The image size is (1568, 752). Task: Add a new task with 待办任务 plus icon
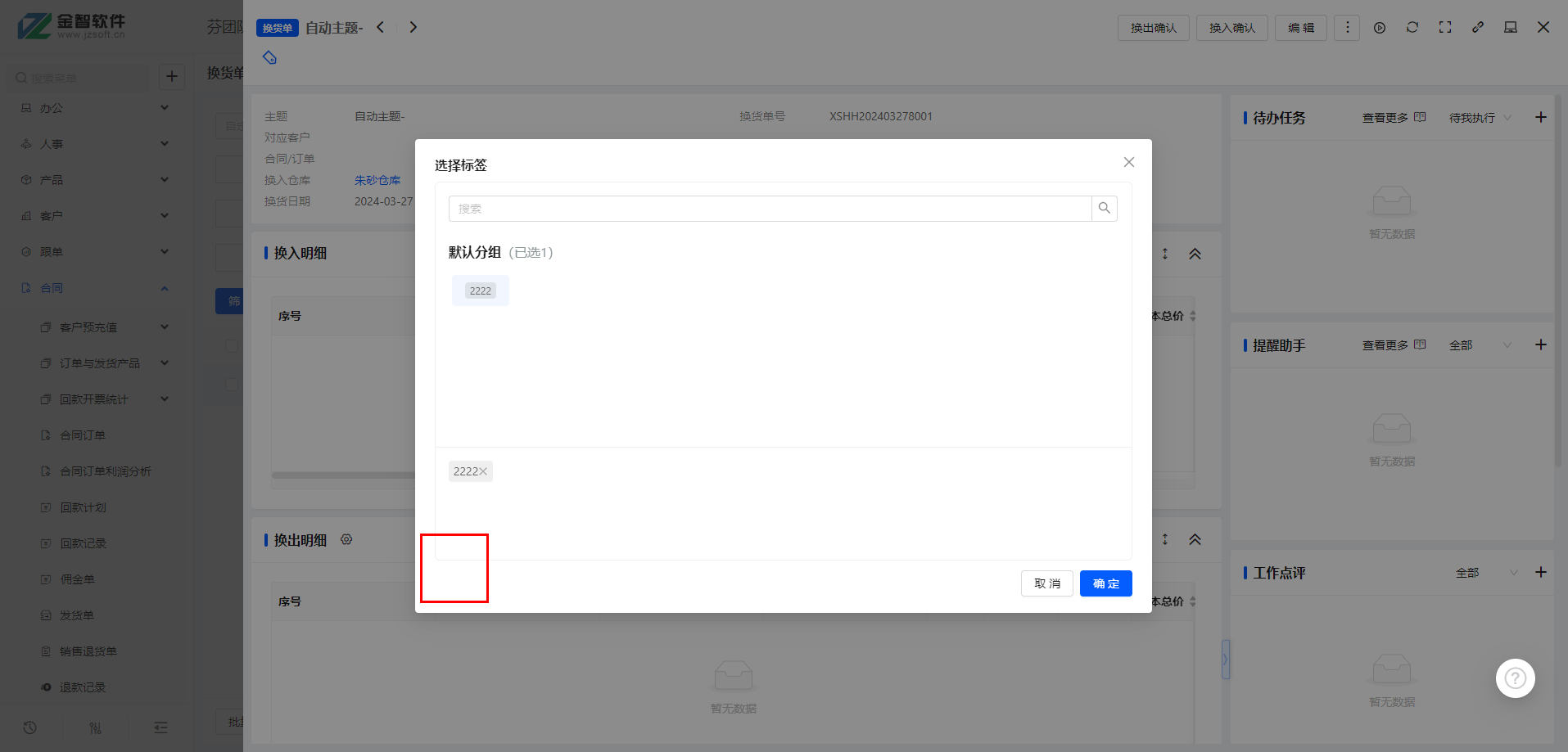point(1540,118)
